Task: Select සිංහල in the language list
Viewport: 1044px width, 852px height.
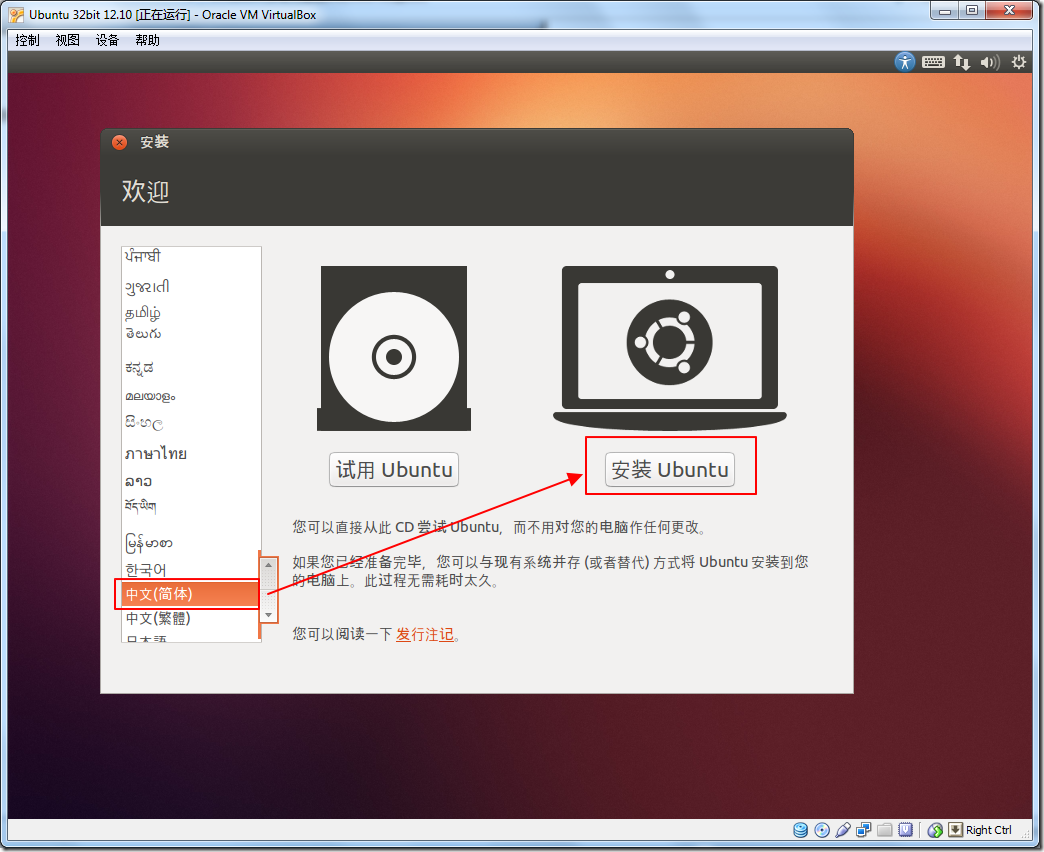Action: point(190,423)
